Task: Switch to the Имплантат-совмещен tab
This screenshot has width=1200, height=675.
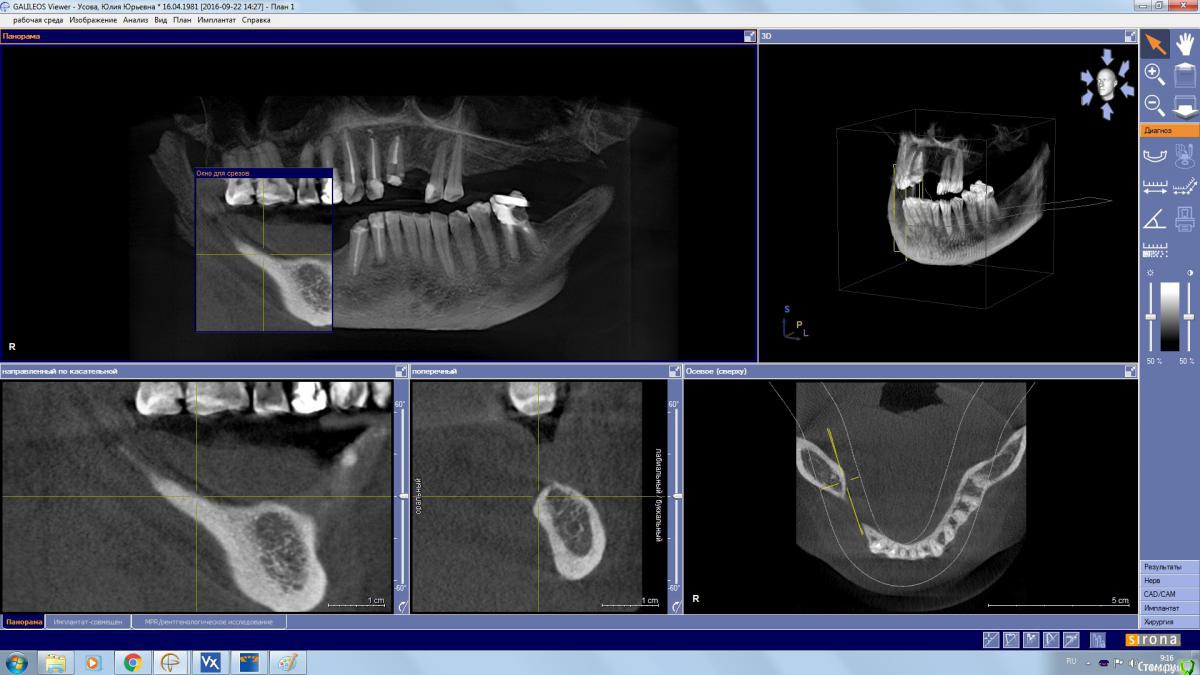Action: click(88, 622)
